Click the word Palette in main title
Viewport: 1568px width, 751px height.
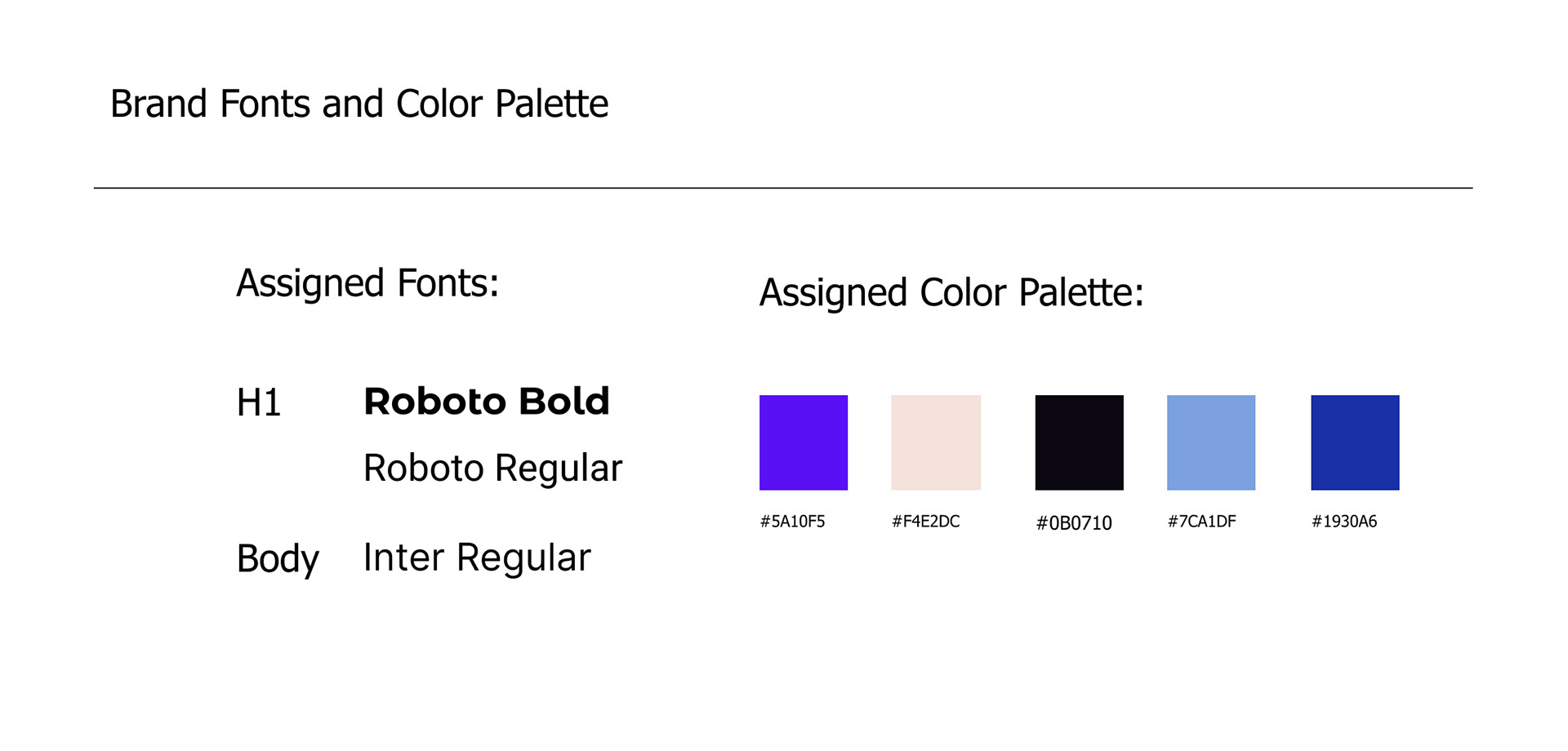(x=552, y=104)
